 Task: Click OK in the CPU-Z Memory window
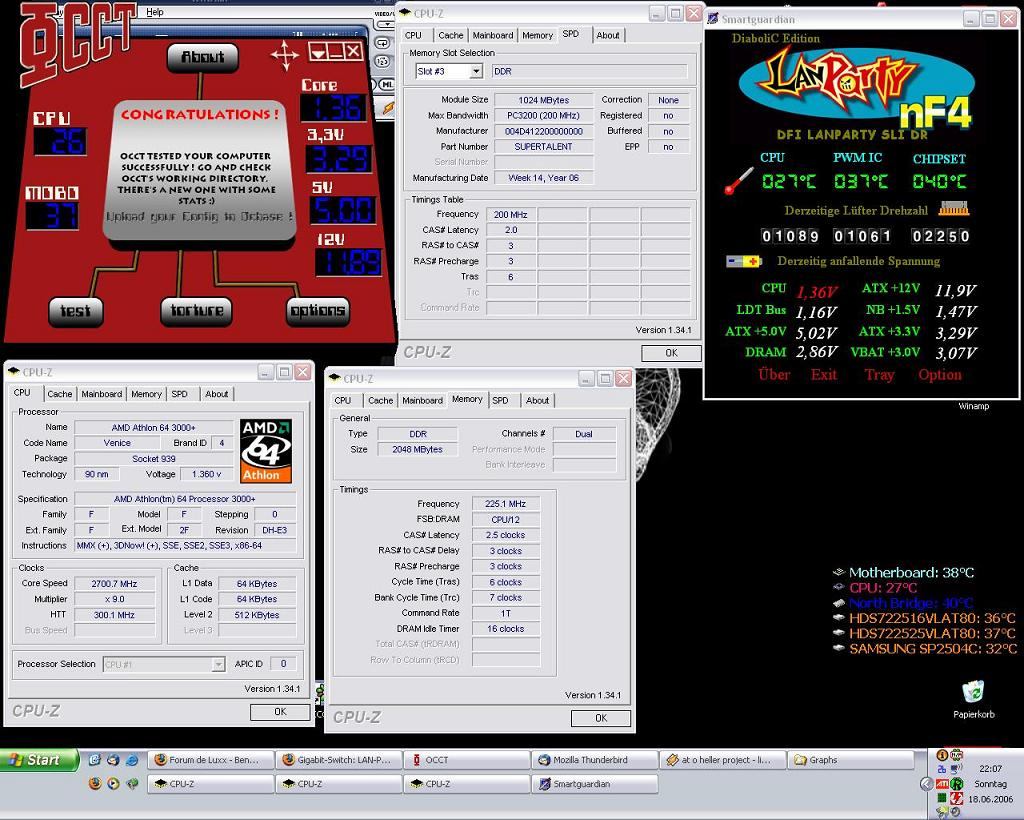coord(601,718)
